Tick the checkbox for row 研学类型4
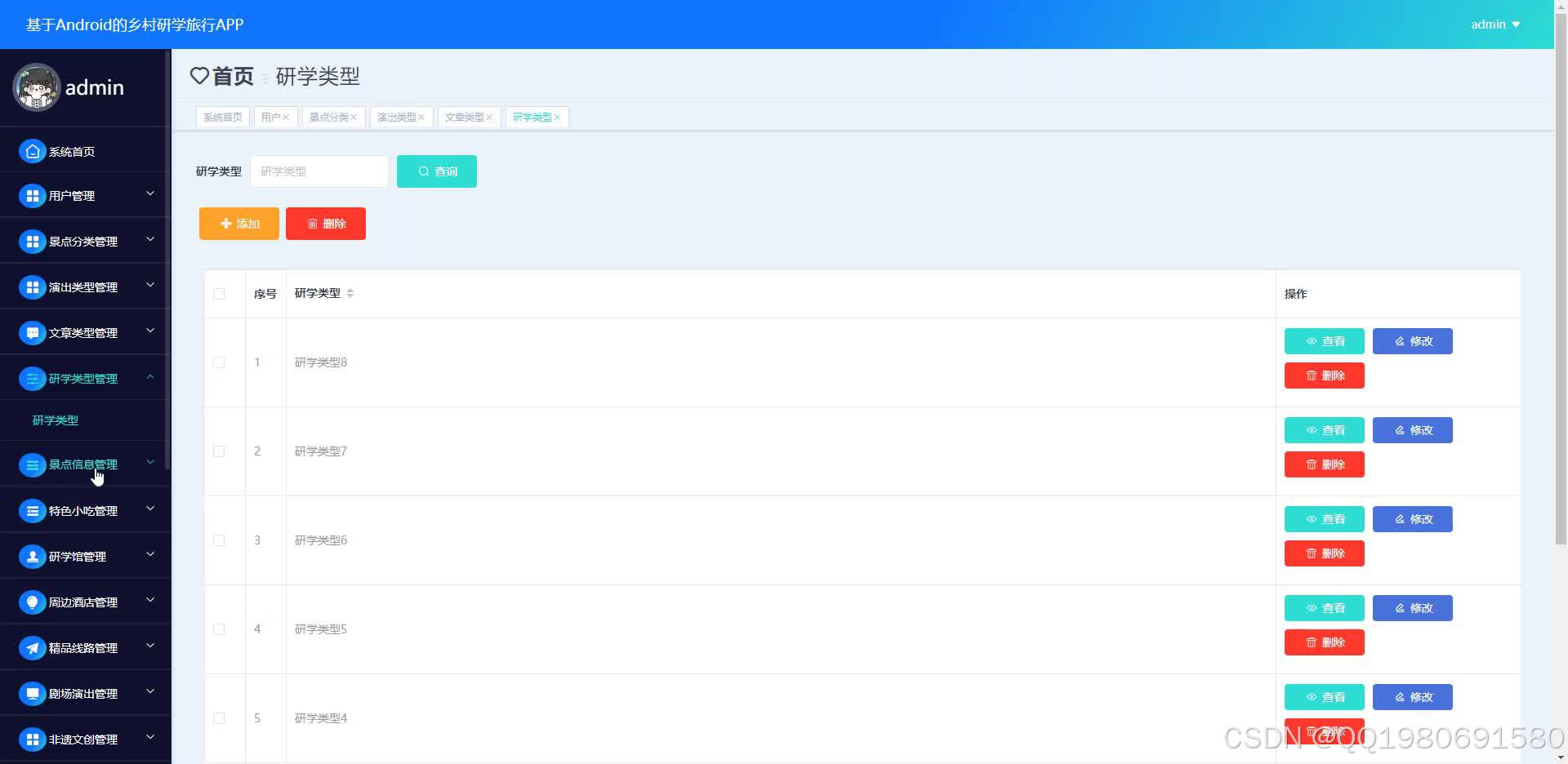Image resolution: width=1568 pixels, height=764 pixels. (x=219, y=718)
